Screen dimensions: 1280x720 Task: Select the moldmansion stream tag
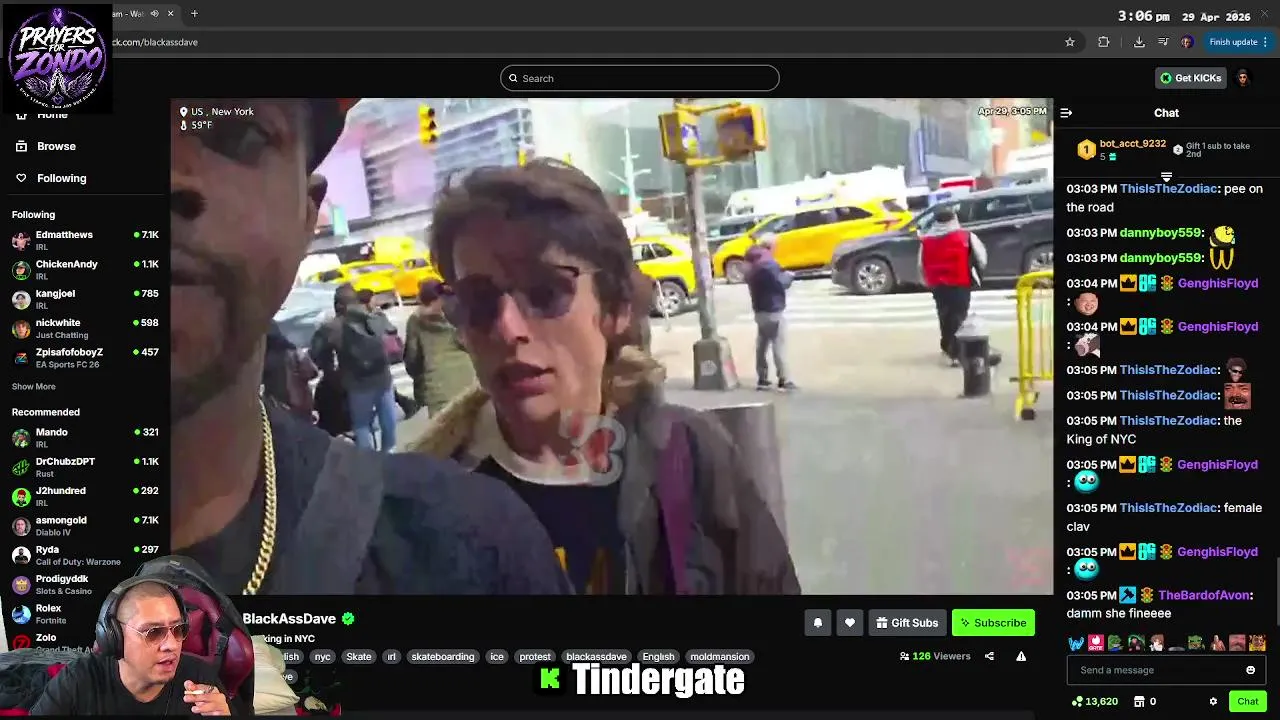719,657
